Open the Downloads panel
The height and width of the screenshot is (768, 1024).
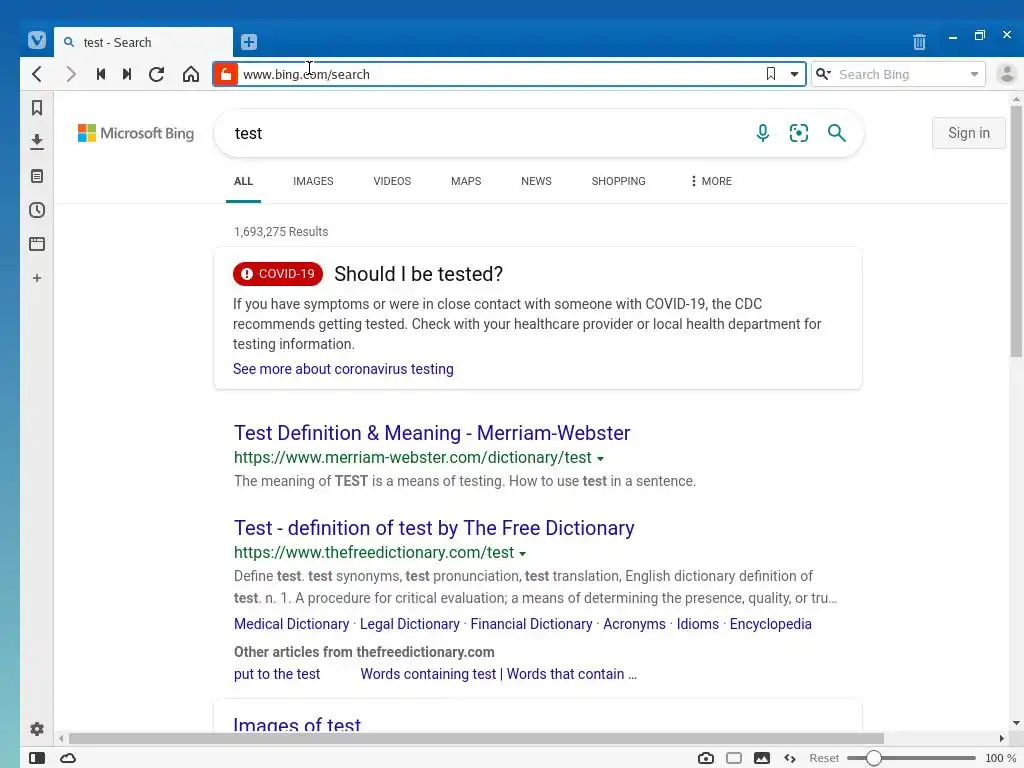point(37,142)
